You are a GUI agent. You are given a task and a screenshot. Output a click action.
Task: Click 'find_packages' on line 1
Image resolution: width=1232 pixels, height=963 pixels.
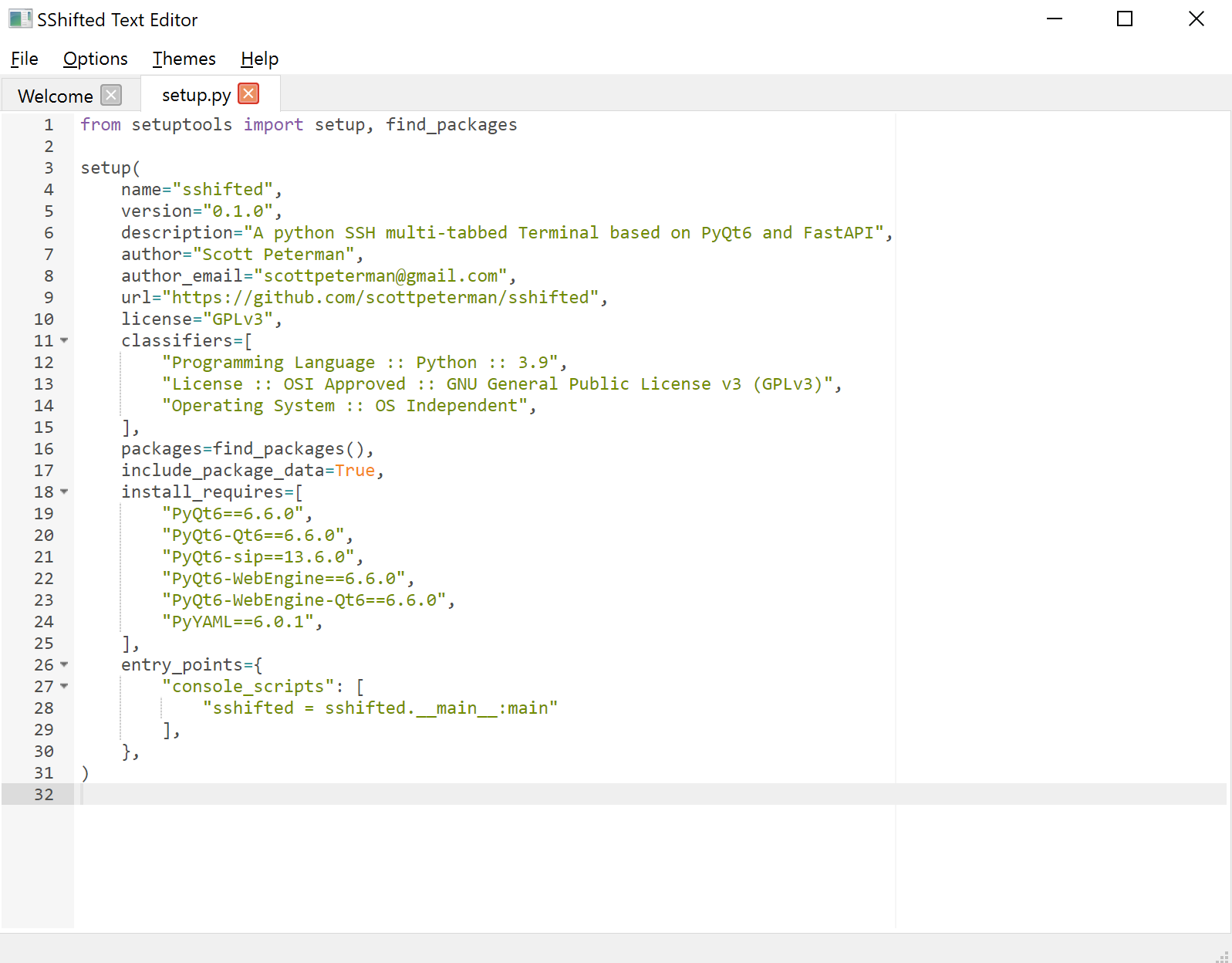[451, 124]
